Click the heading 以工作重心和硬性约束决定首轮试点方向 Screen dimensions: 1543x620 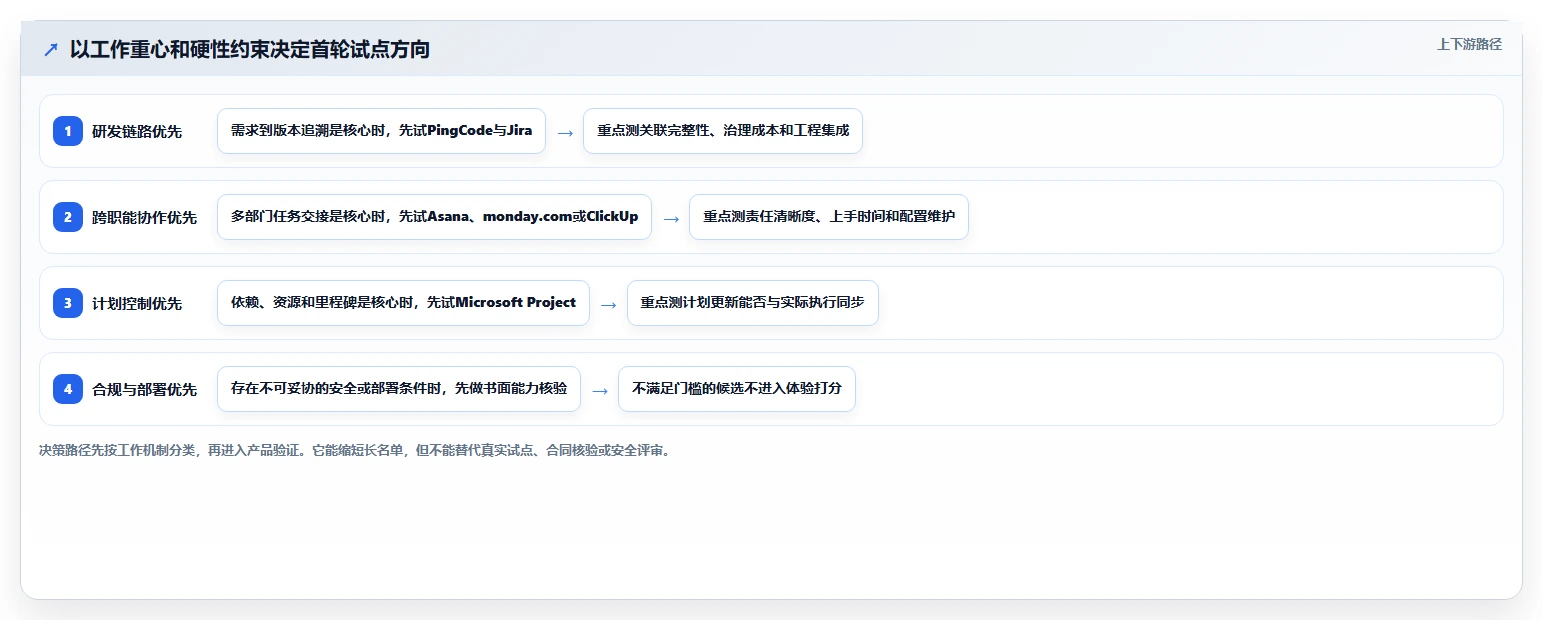click(250, 49)
